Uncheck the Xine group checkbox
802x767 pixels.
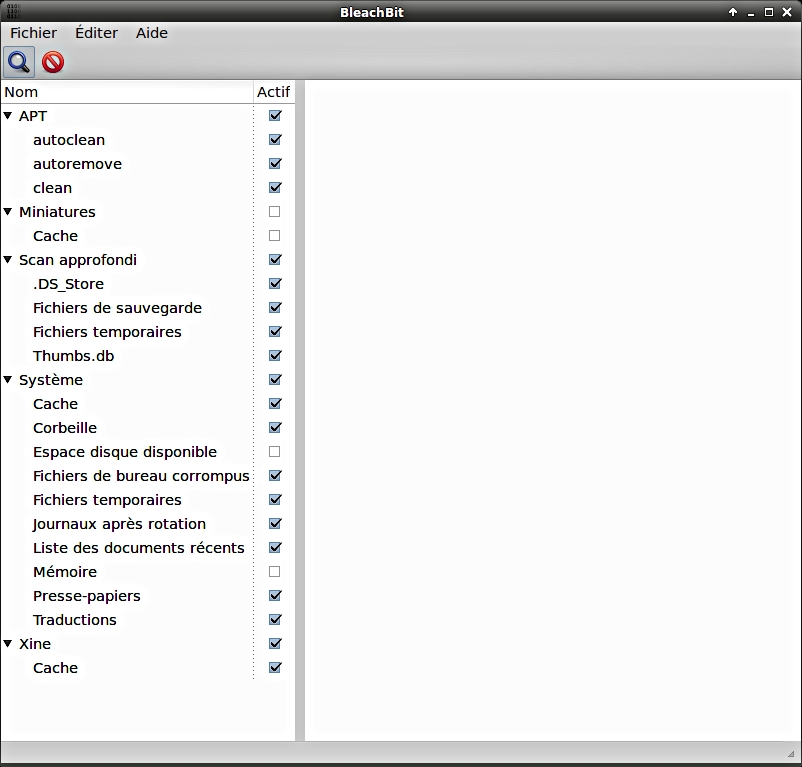(x=275, y=643)
